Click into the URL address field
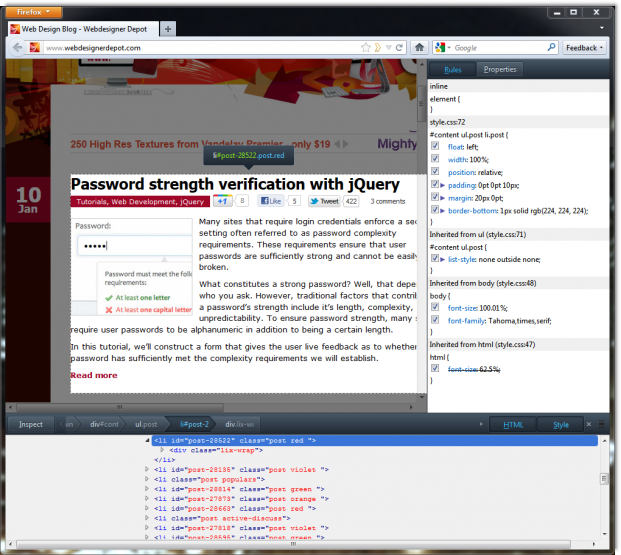 click(201, 48)
